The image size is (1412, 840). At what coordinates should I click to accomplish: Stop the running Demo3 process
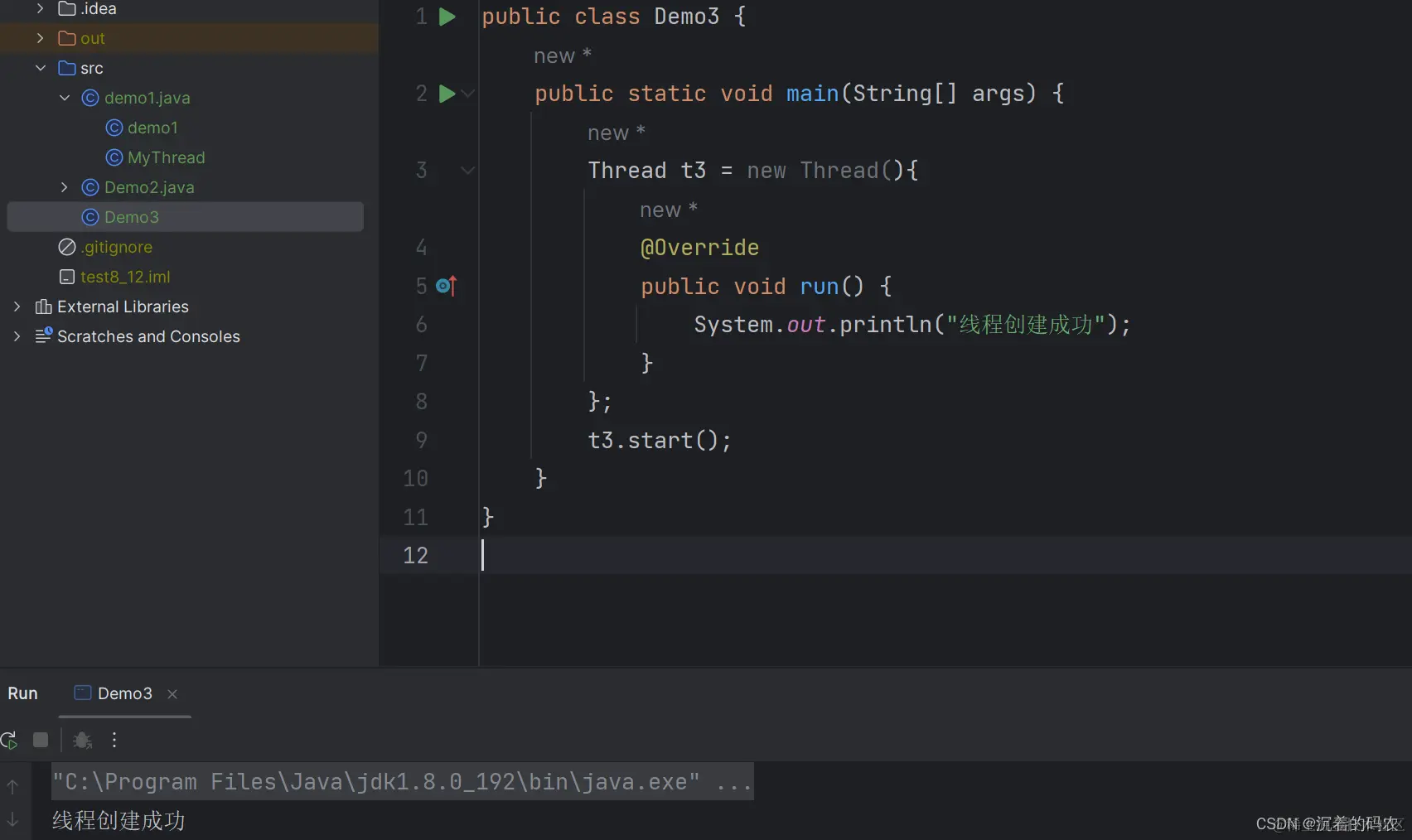(x=40, y=740)
